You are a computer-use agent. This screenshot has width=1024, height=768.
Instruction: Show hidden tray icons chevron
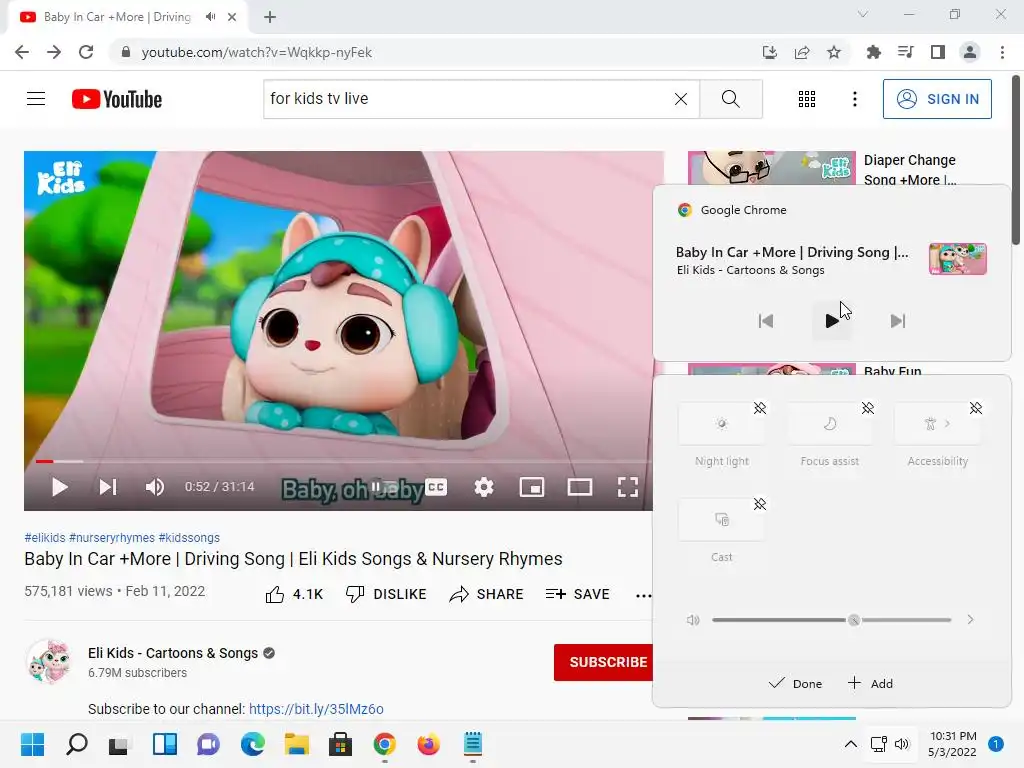click(850, 744)
